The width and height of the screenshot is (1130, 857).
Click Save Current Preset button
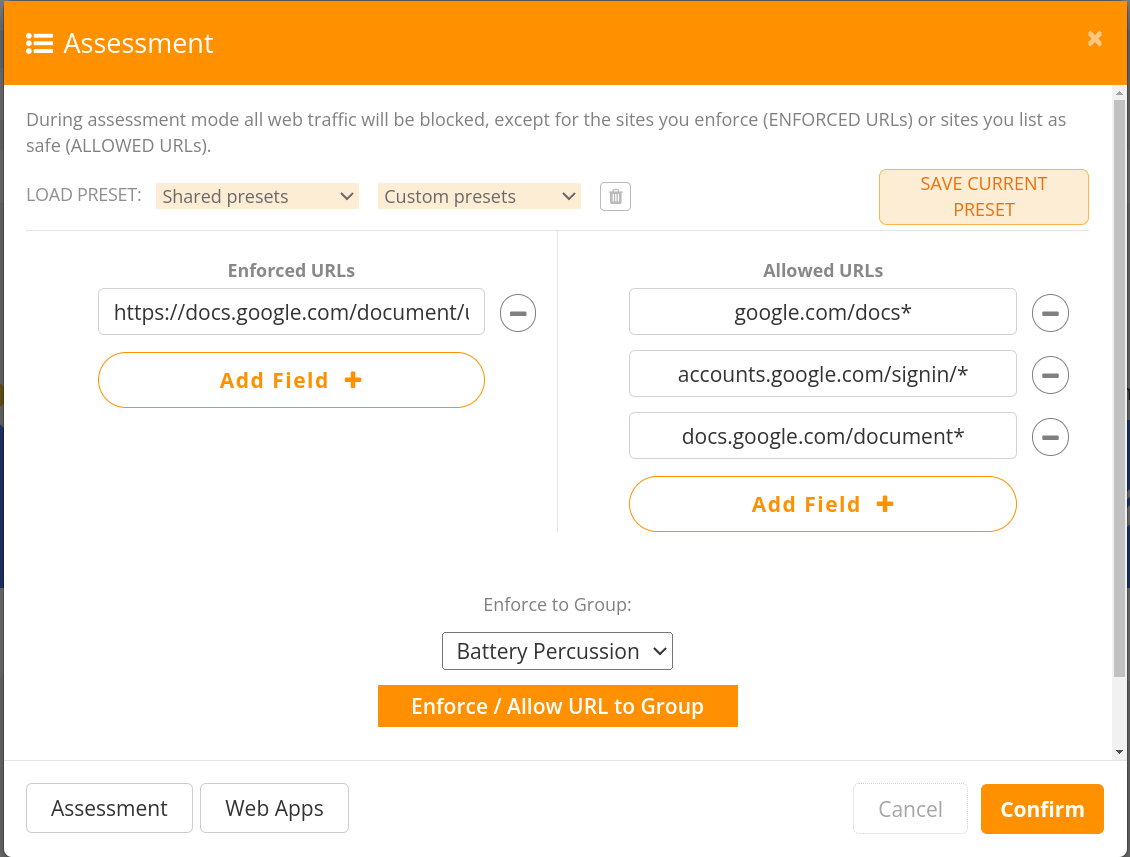(x=984, y=197)
